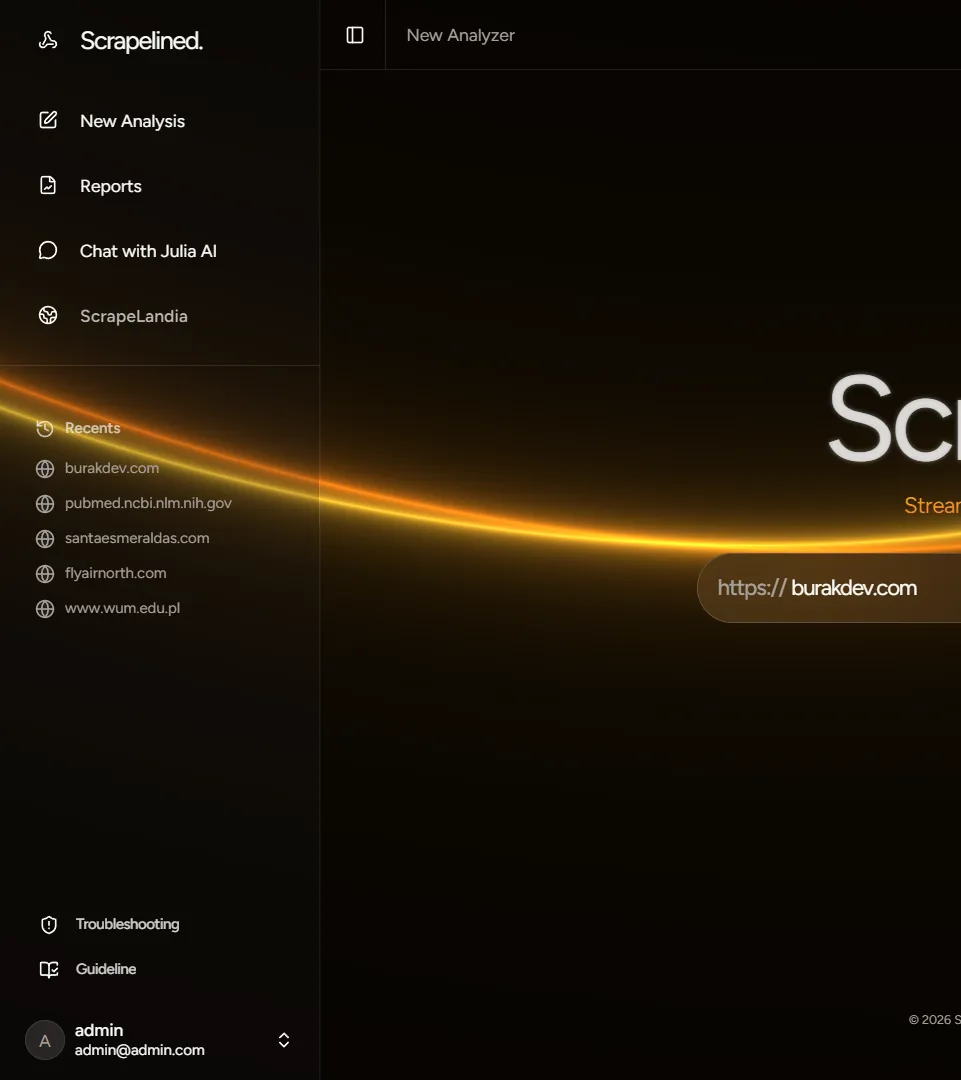Image resolution: width=961 pixels, height=1080 pixels.
Task: Open Chat with Julia AI
Action: (148, 251)
